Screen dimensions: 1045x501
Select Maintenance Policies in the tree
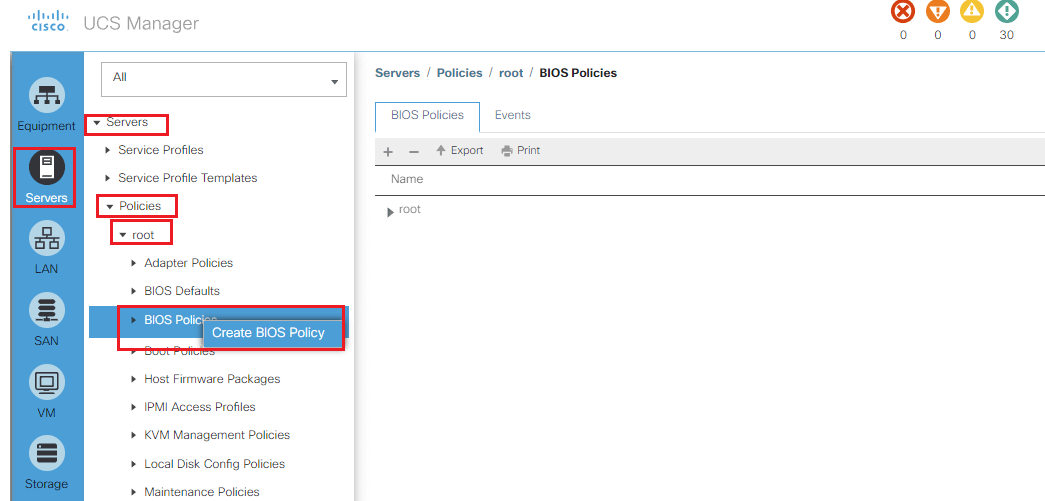[x=202, y=492]
